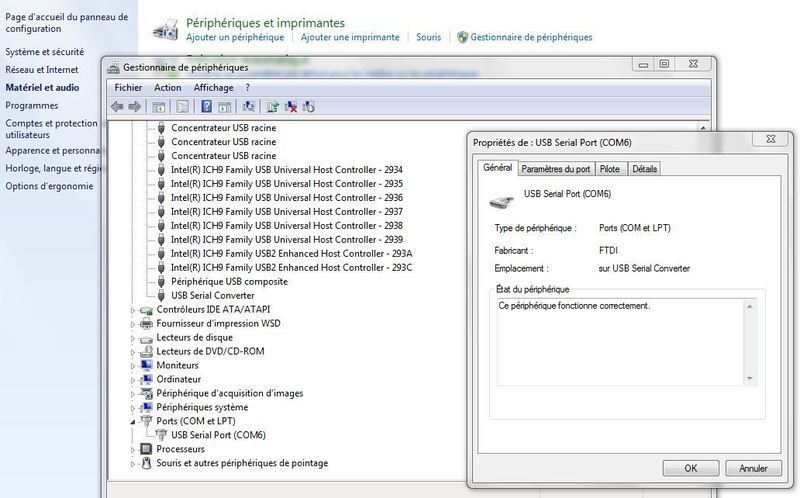
Task: Open Gestionnaire de périphériques link in Control Panel
Action: (x=531, y=37)
